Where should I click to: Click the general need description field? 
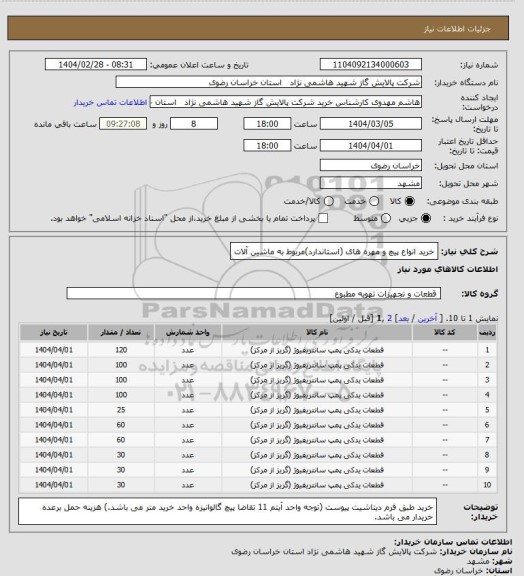(334, 251)
